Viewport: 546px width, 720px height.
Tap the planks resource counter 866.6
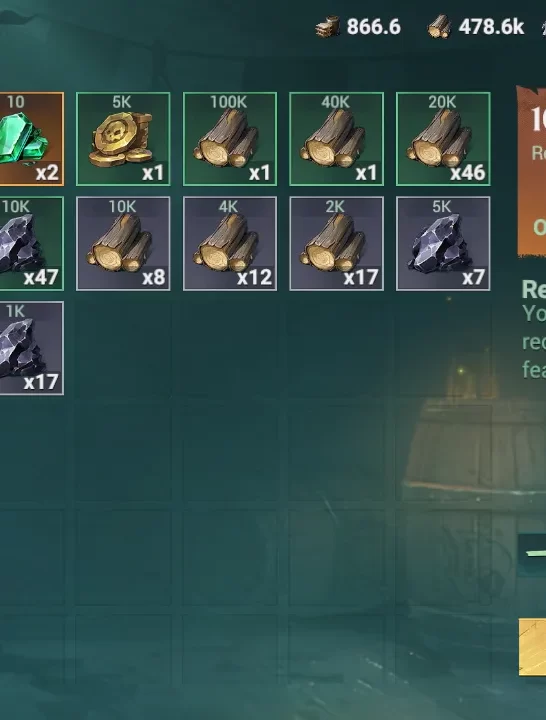(x=358, y=27)
